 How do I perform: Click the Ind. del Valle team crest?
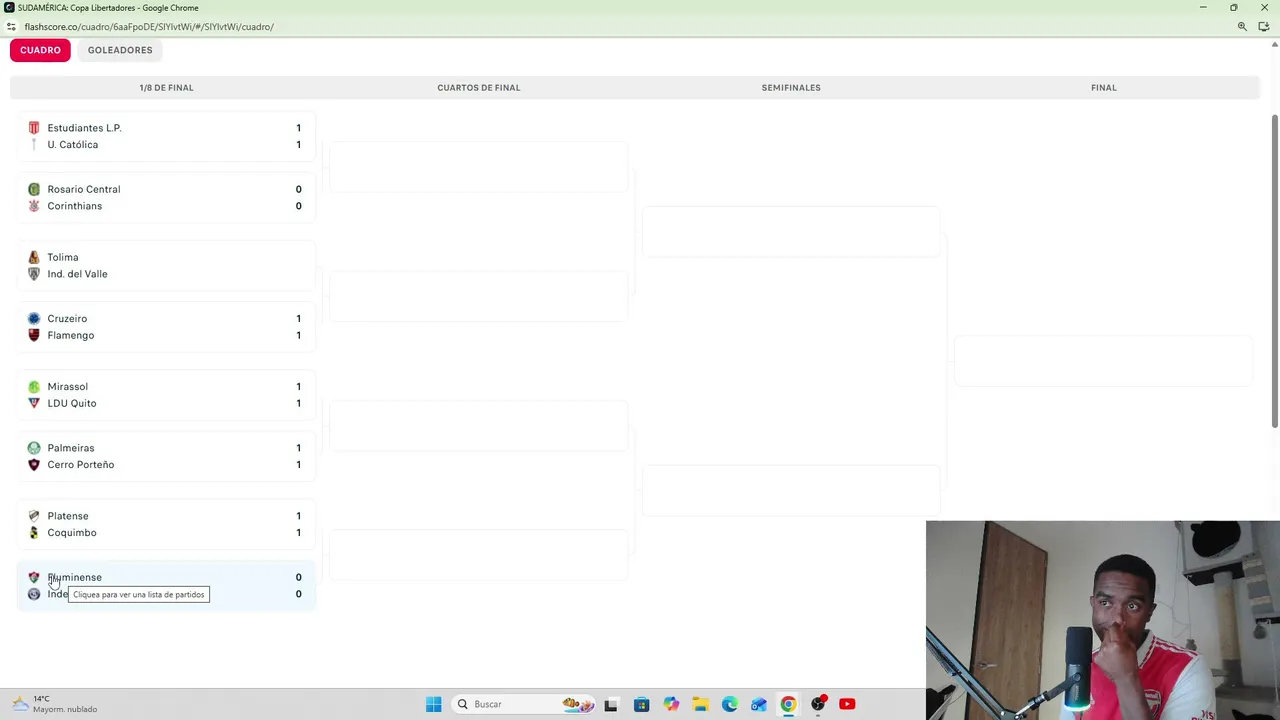pos(34,274)
